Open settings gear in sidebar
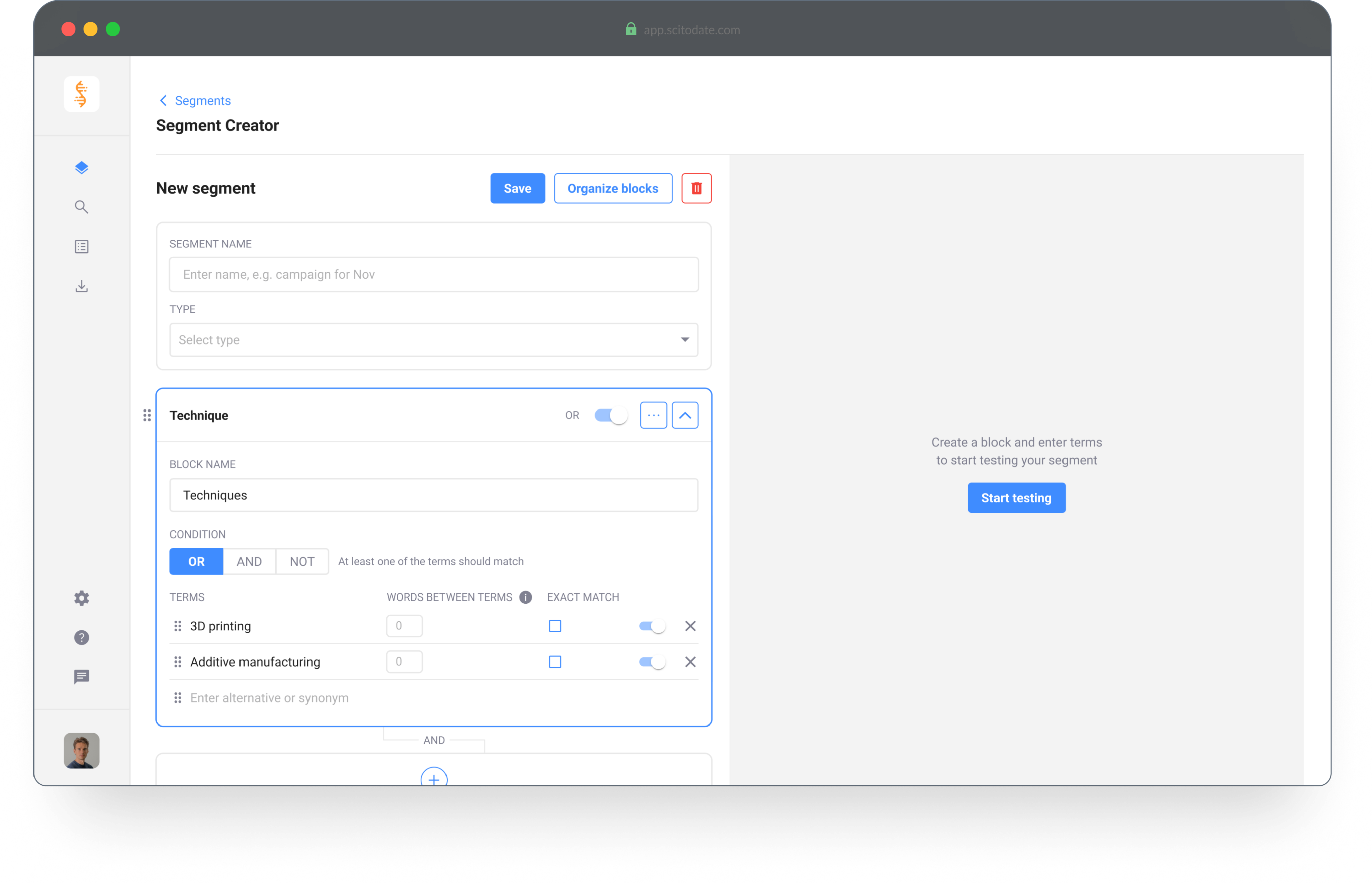1372x883 pixels. pyautogui.click(x=81, y=598)
